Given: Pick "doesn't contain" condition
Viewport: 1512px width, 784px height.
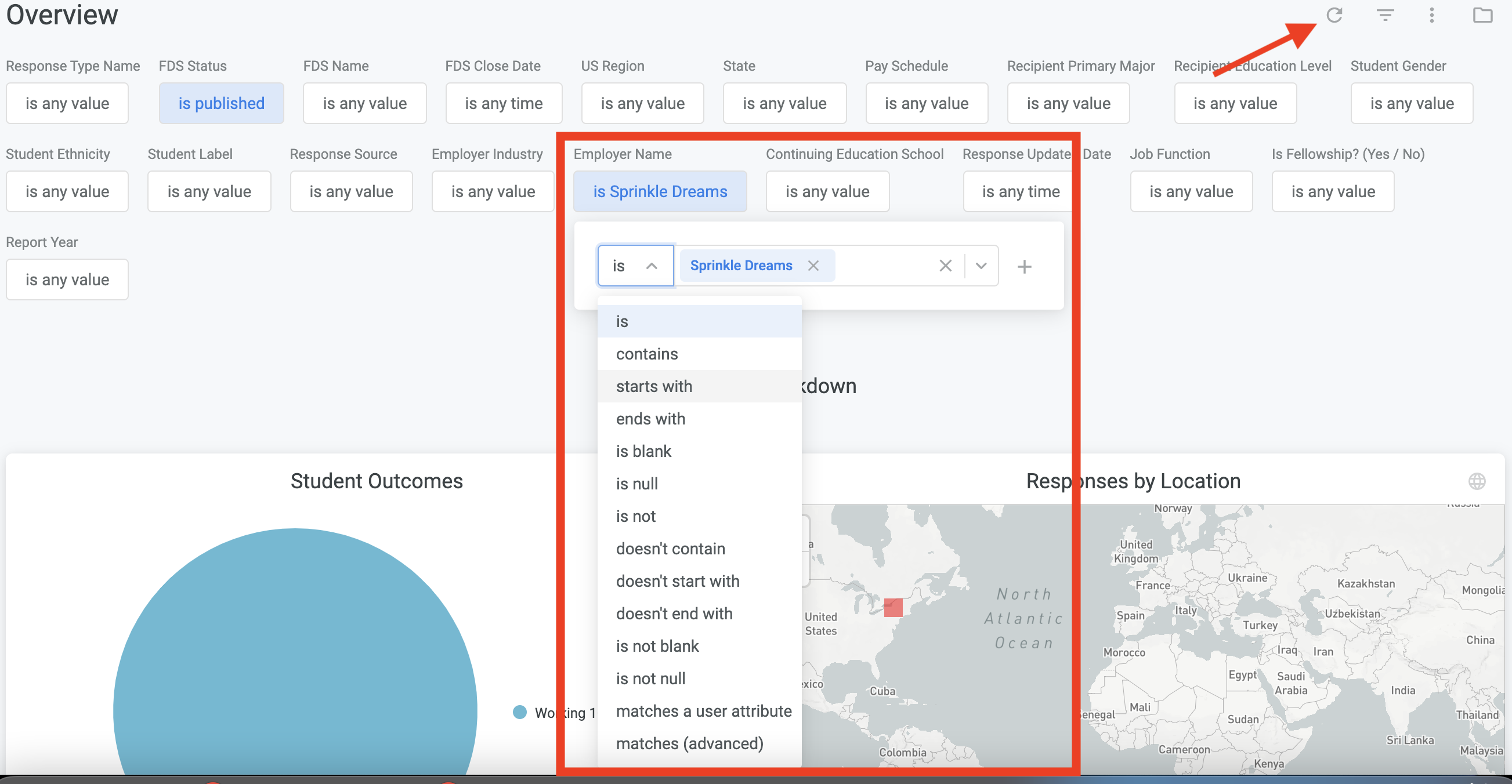Looking at the screenshot, I should 699,549.
